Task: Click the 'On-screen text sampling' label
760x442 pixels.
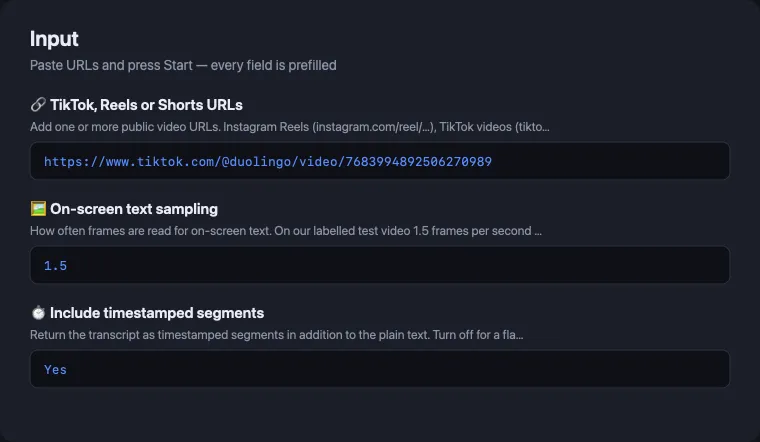Action: point(134,209)
